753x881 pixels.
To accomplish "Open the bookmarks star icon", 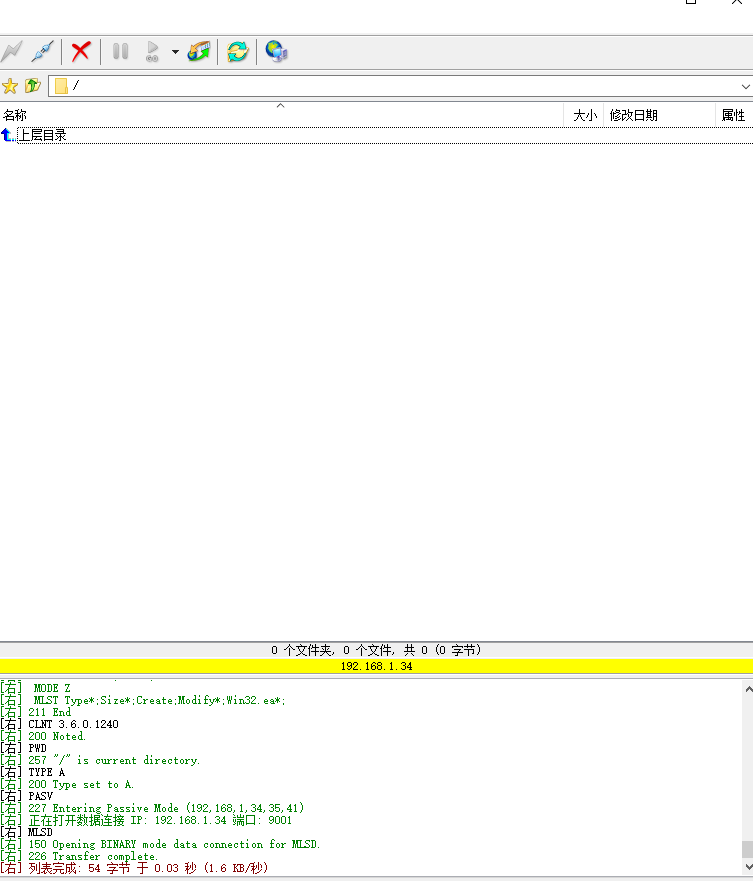I will 10,86.
